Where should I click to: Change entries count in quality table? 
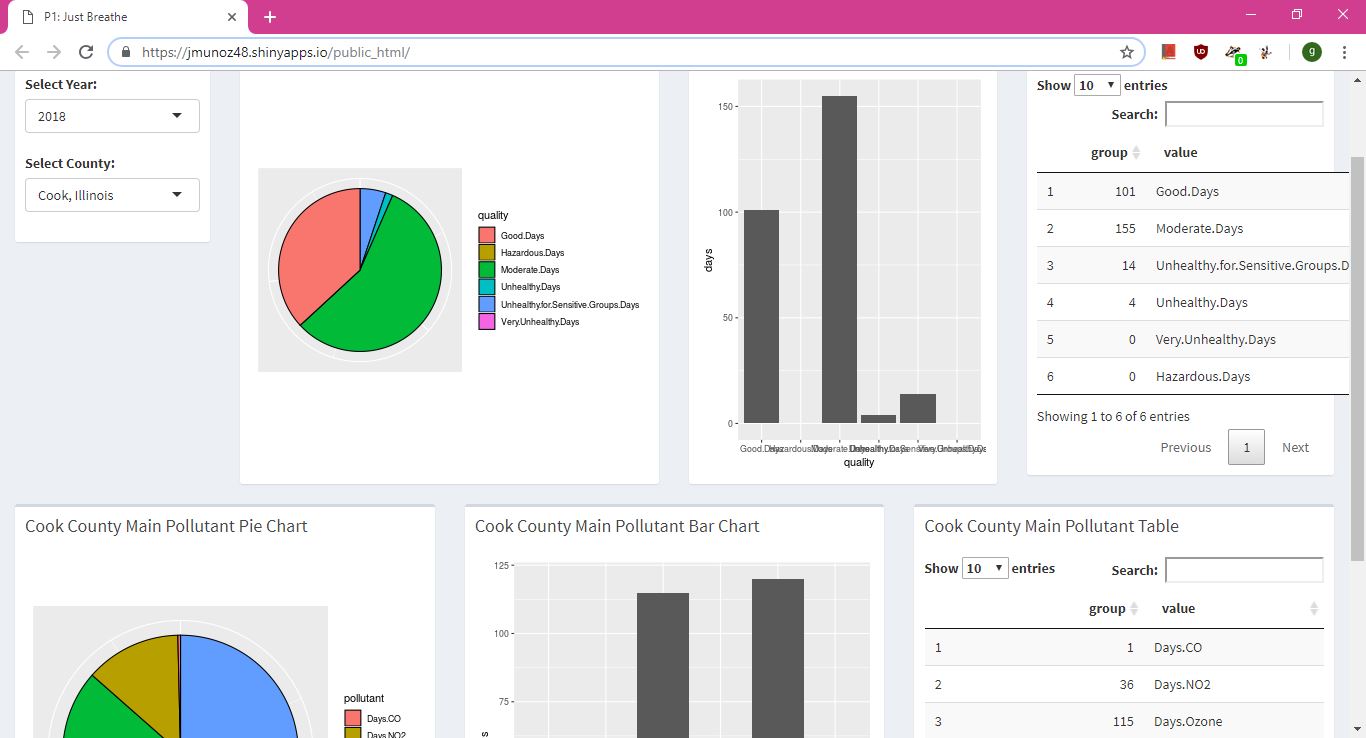click(x=1096, y=85)
